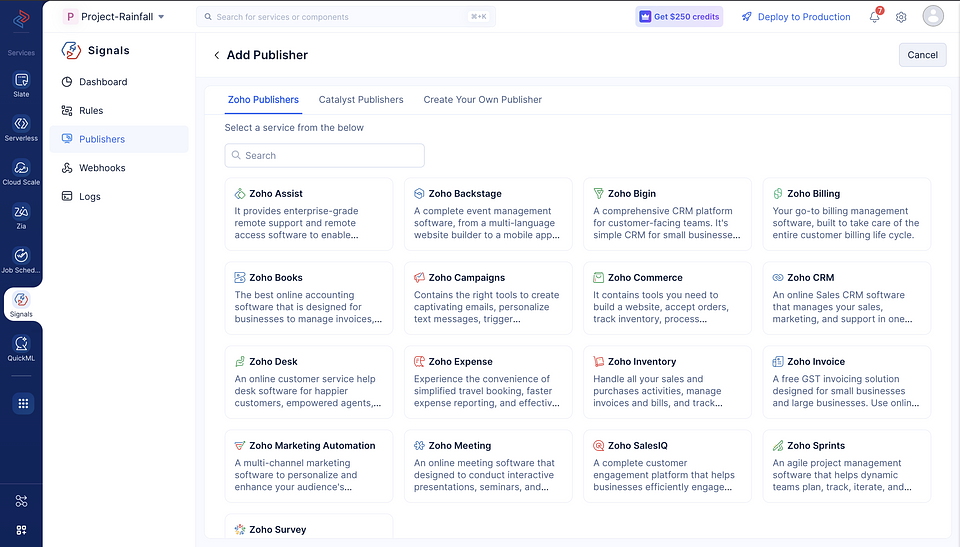This screenshot has width=960, height=547.
Task: Click Get $250 credits button
Action: [679, 17]
